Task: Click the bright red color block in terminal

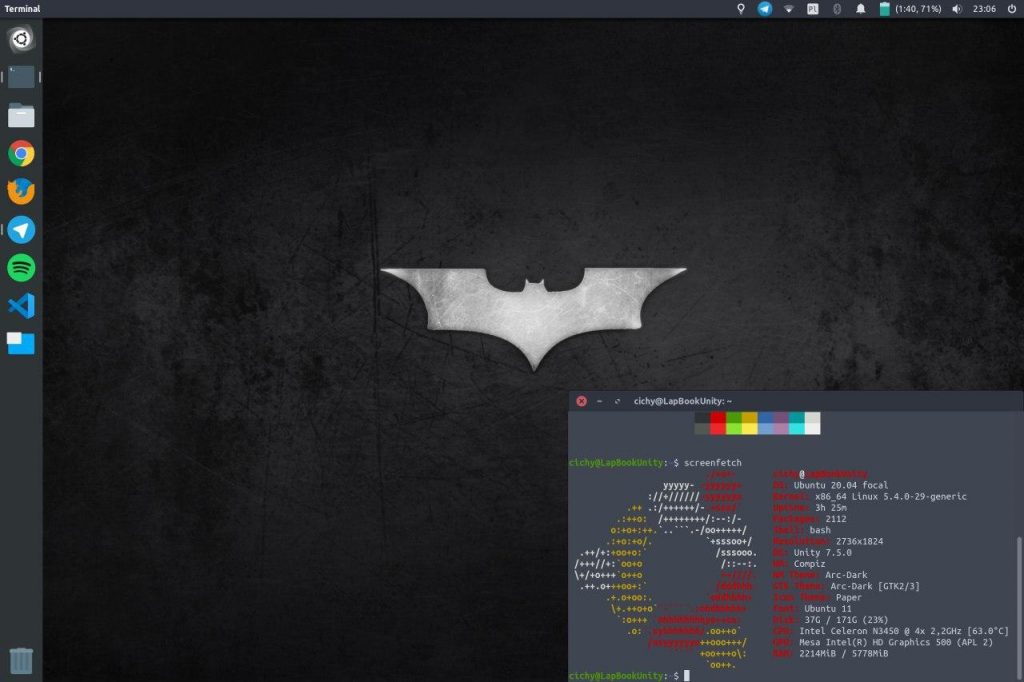Action: click(x=718, y=428)
